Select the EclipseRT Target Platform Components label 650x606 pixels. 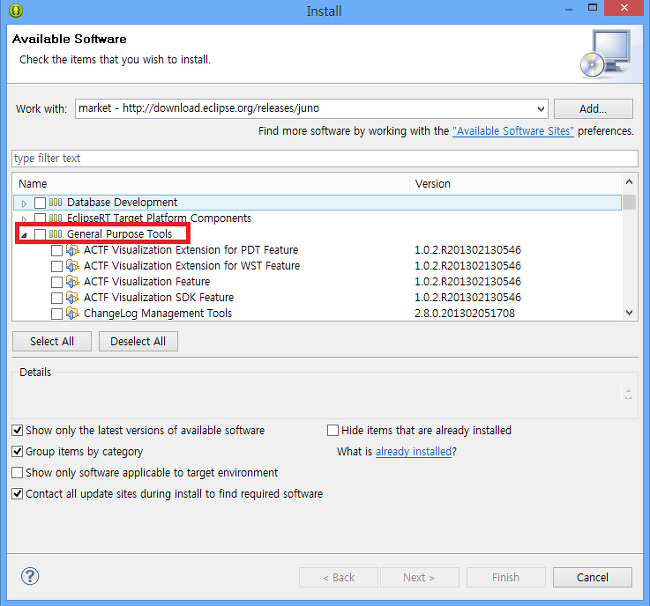click(159, 218)
